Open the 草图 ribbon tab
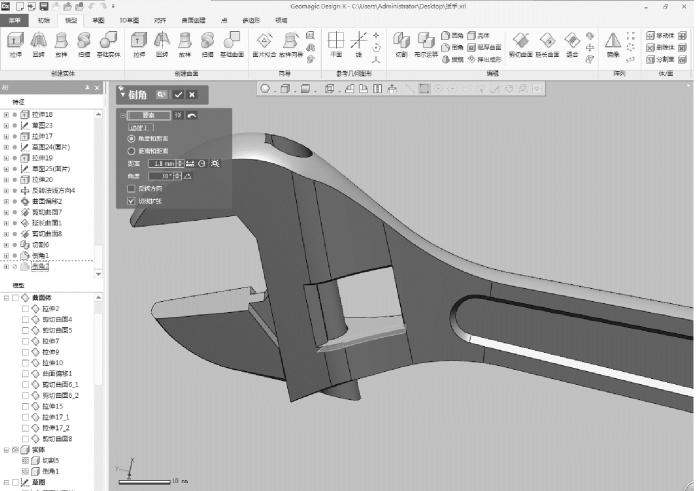Image resolution: width=696 pixels, height=491 pixels. [x=97, y=19]
